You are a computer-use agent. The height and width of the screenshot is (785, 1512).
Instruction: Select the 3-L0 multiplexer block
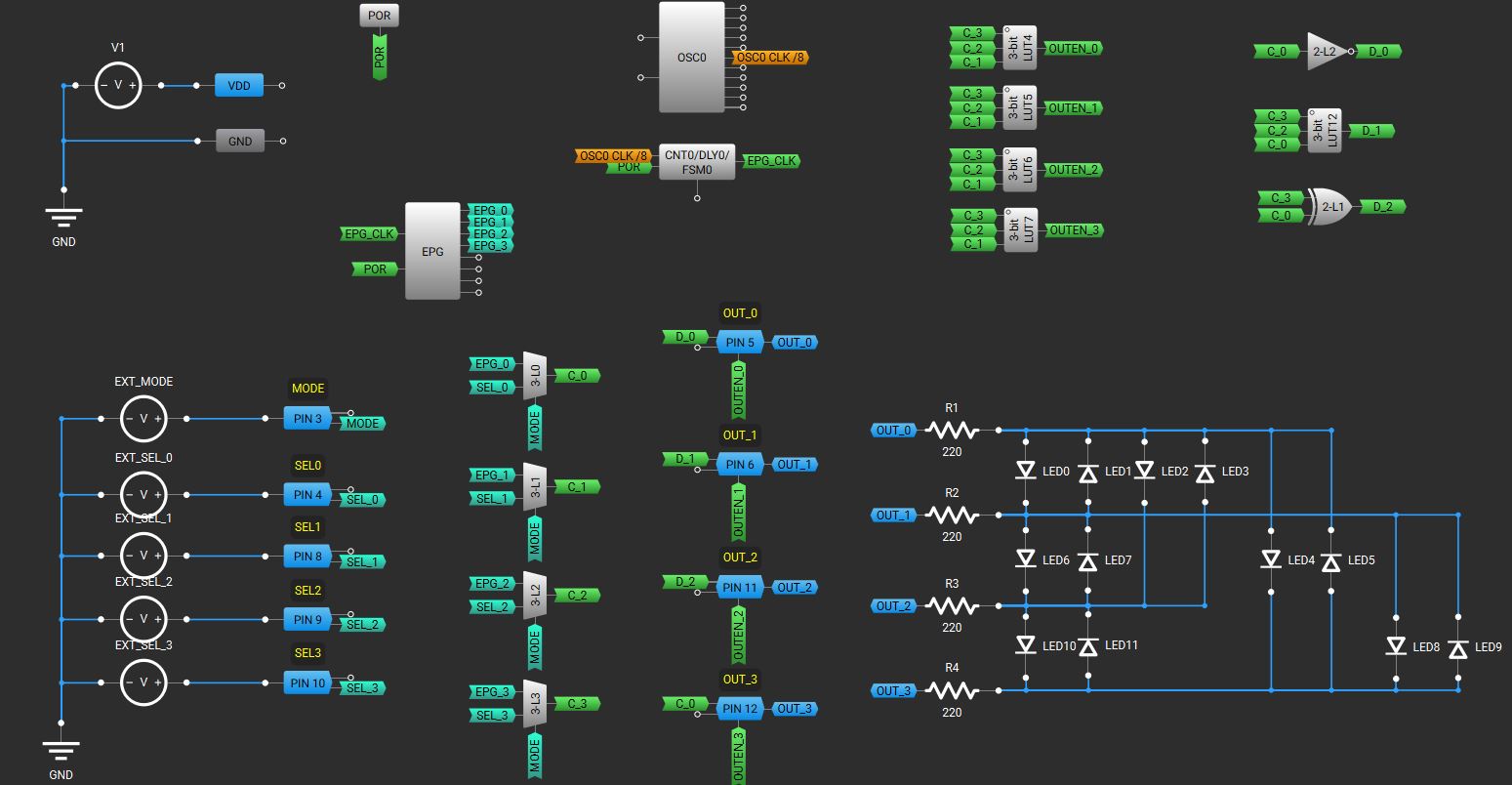534,376
